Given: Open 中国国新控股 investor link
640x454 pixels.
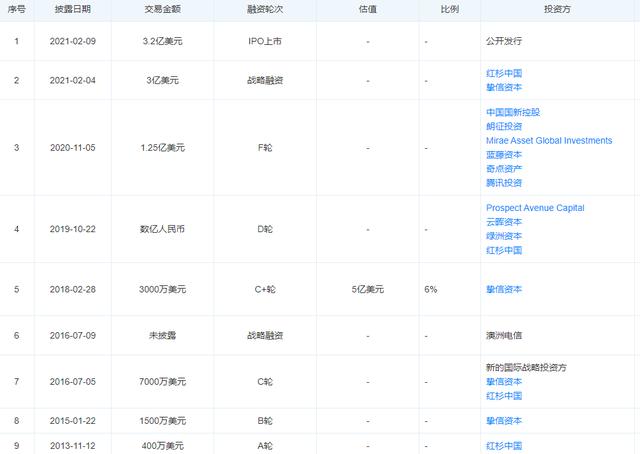Looking at the screenshot, I should 513,112.
